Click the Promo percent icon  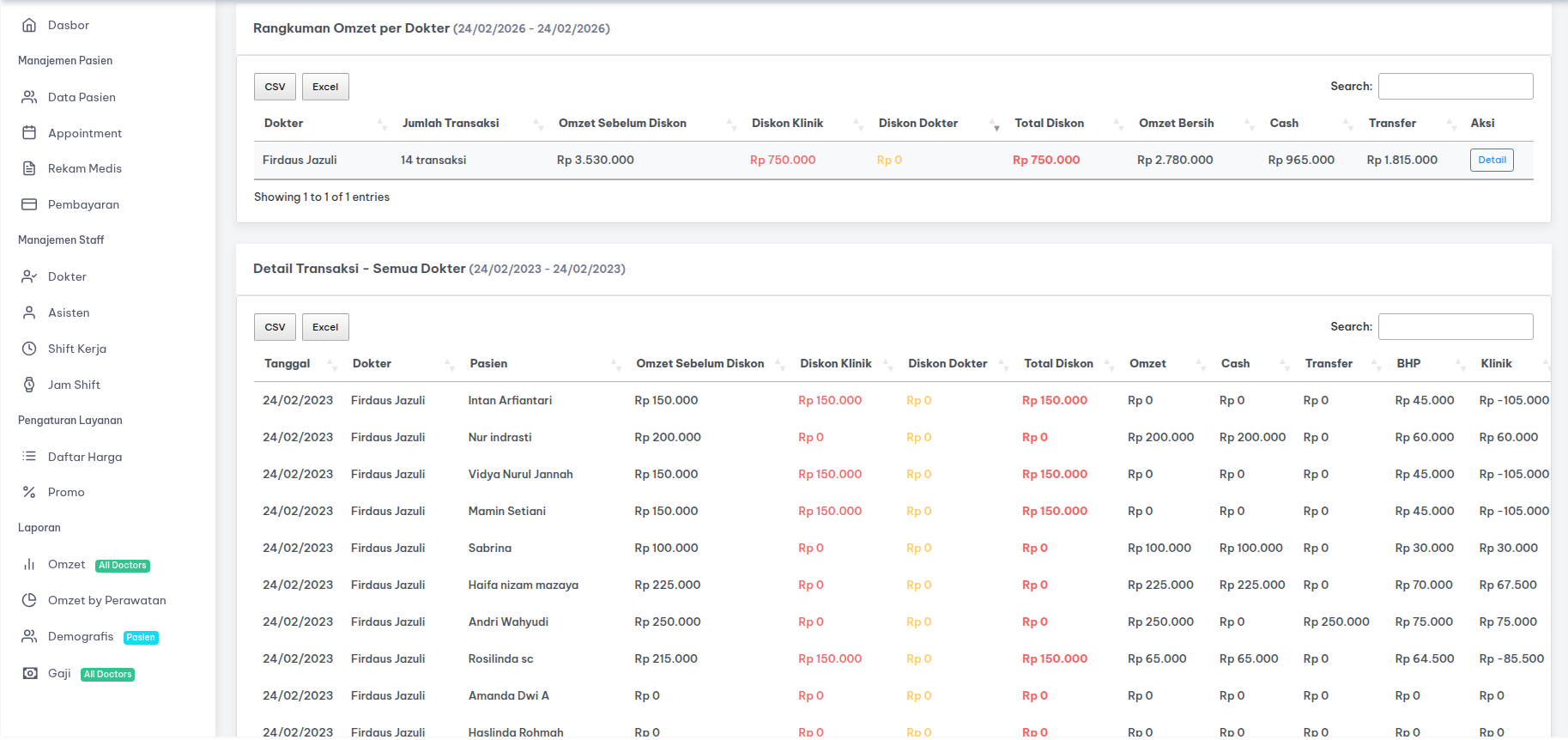click(x=29, y=492)
